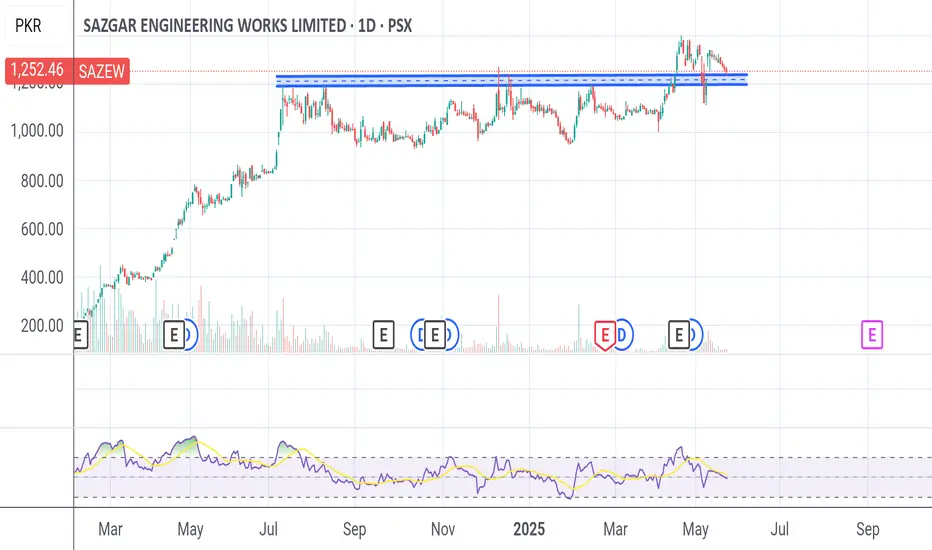Click the 200.00 price axis label
The image size is (932, 550).
[x=42, y=326]
